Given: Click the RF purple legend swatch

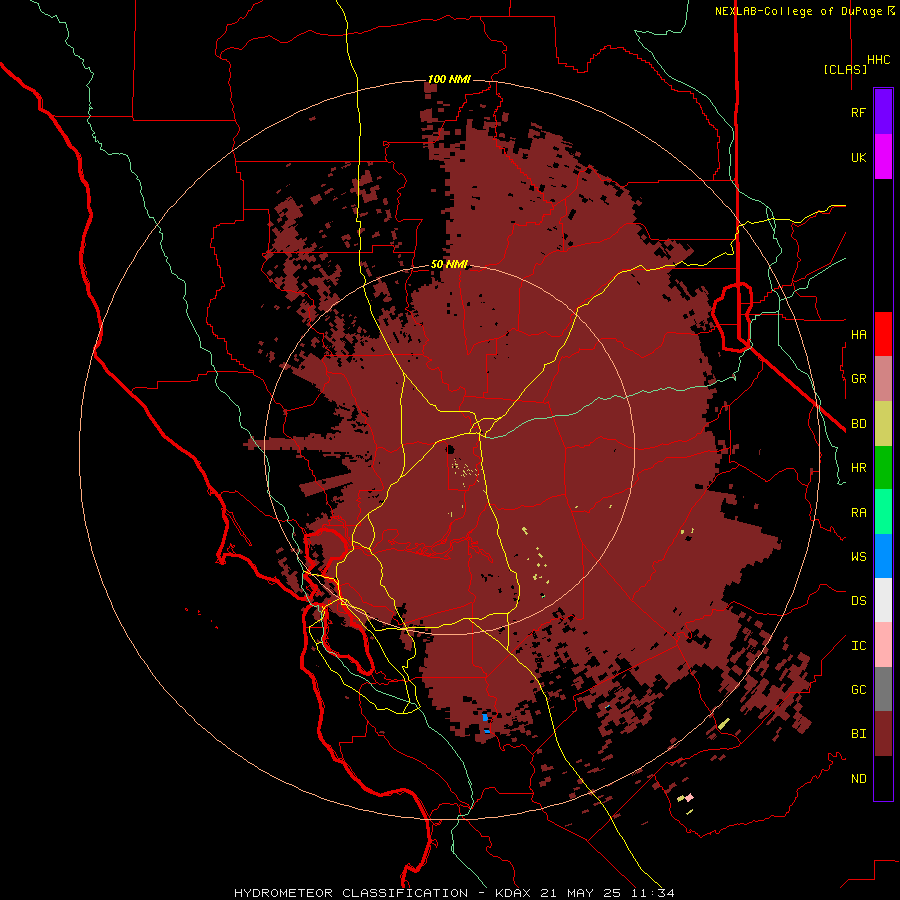Looking at the screenshot, I should coord(883,112).
